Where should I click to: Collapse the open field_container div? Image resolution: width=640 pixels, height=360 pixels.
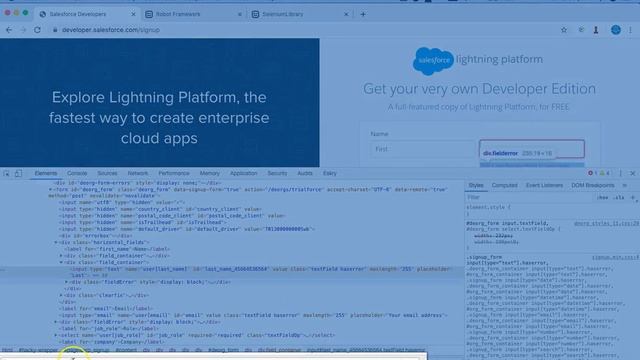[x=61, y=262]
